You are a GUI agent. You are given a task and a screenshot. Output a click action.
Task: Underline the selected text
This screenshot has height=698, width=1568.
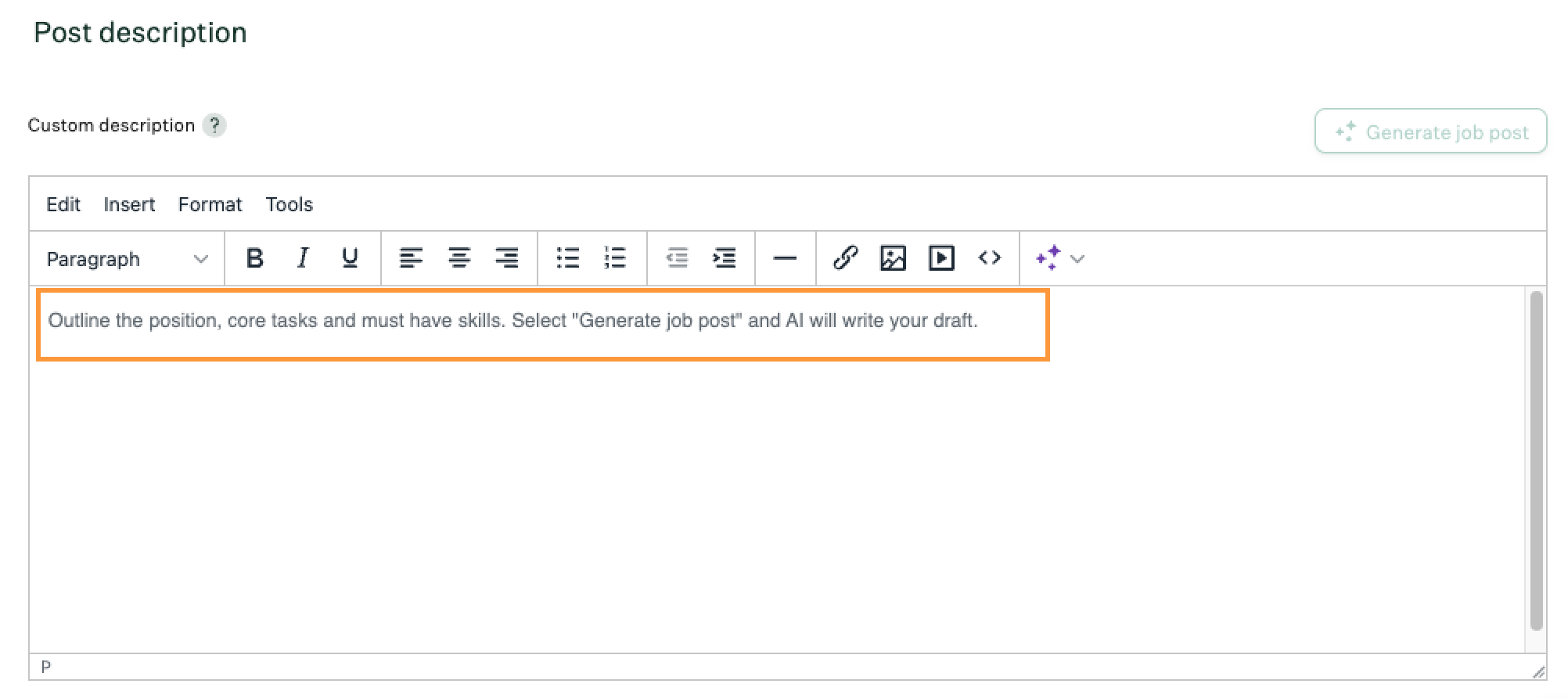(x=350, y=258)
